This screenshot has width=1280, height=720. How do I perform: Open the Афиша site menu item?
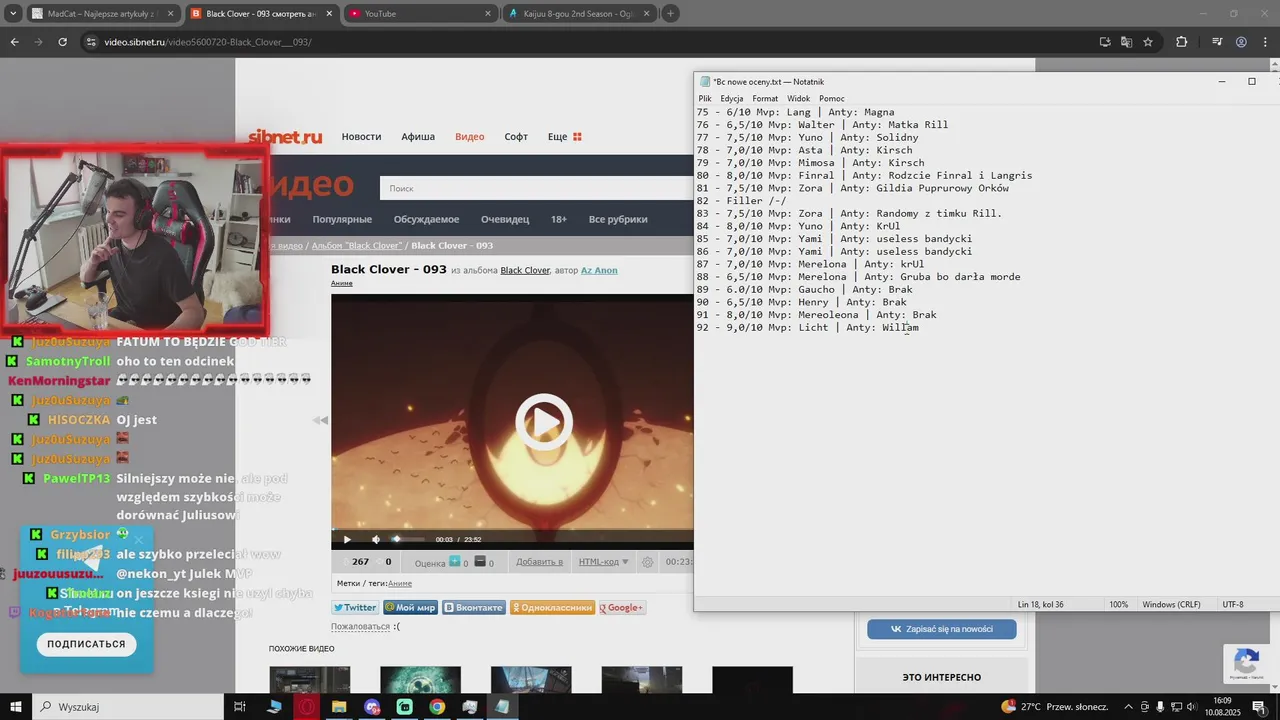pyautogui.click(x=418, y=136)
